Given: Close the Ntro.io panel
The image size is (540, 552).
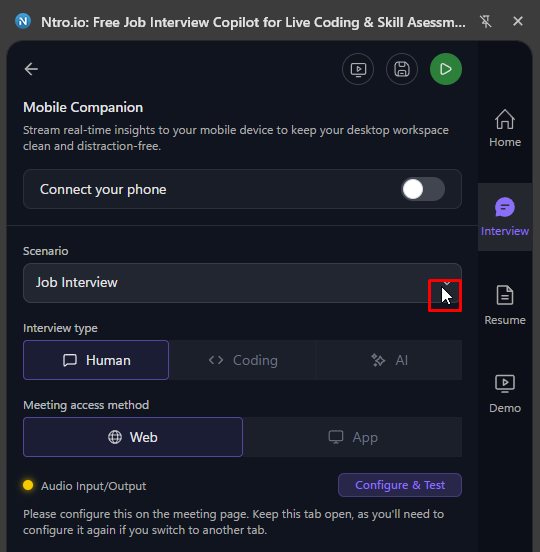Looking at the screenshot, I should 518,21.
